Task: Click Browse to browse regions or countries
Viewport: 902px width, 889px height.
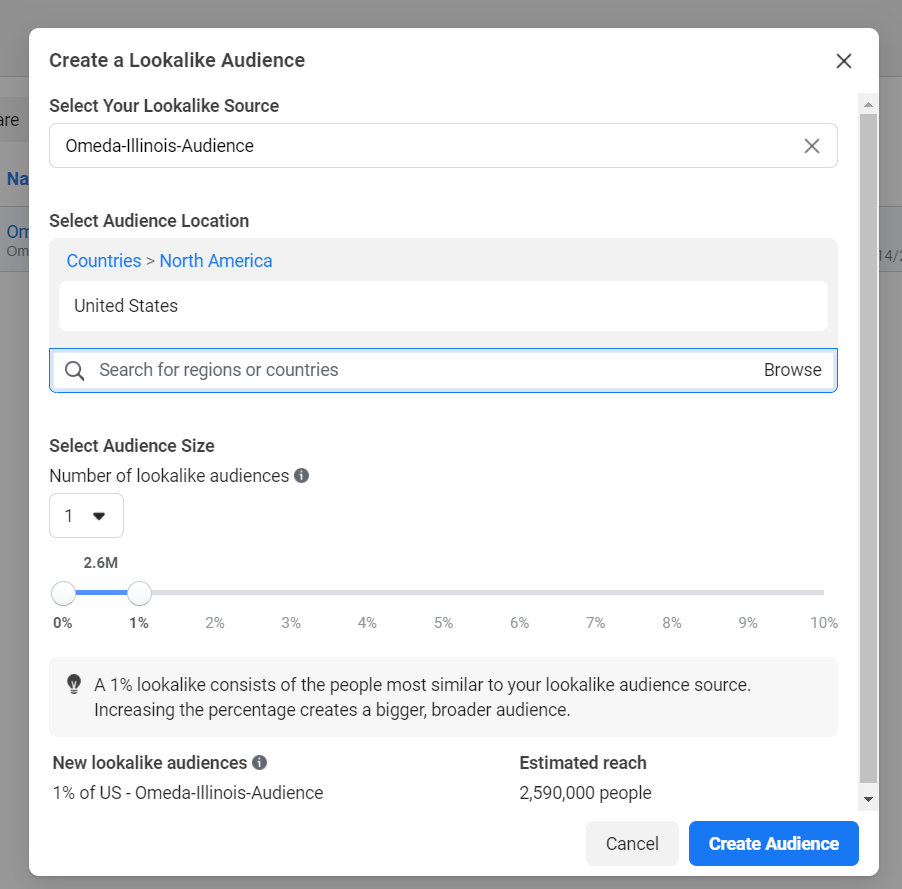Action: click(x=792, y=370)
